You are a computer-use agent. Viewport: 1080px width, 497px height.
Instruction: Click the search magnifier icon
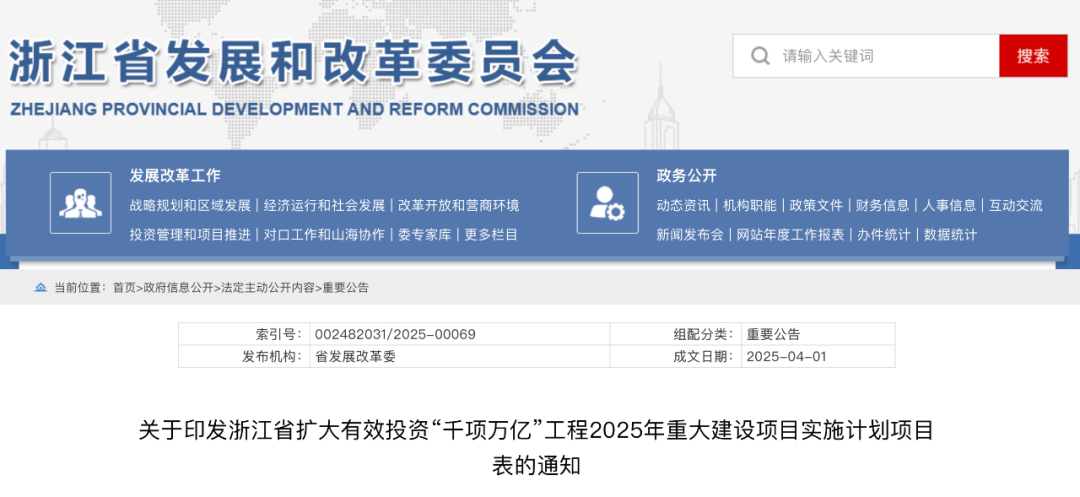[x=760, y=56]
